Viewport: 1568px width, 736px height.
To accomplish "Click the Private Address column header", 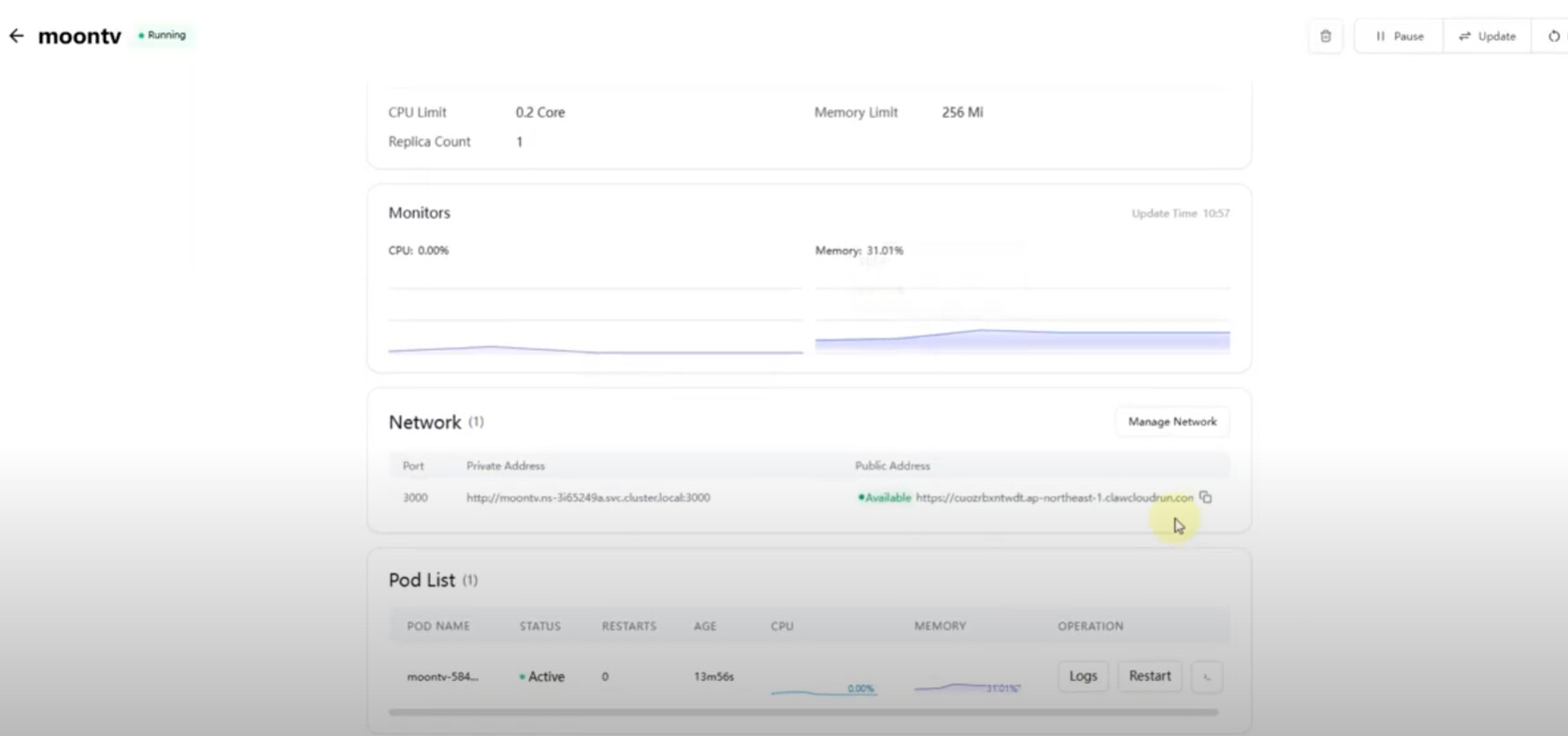I will point(506,466).
